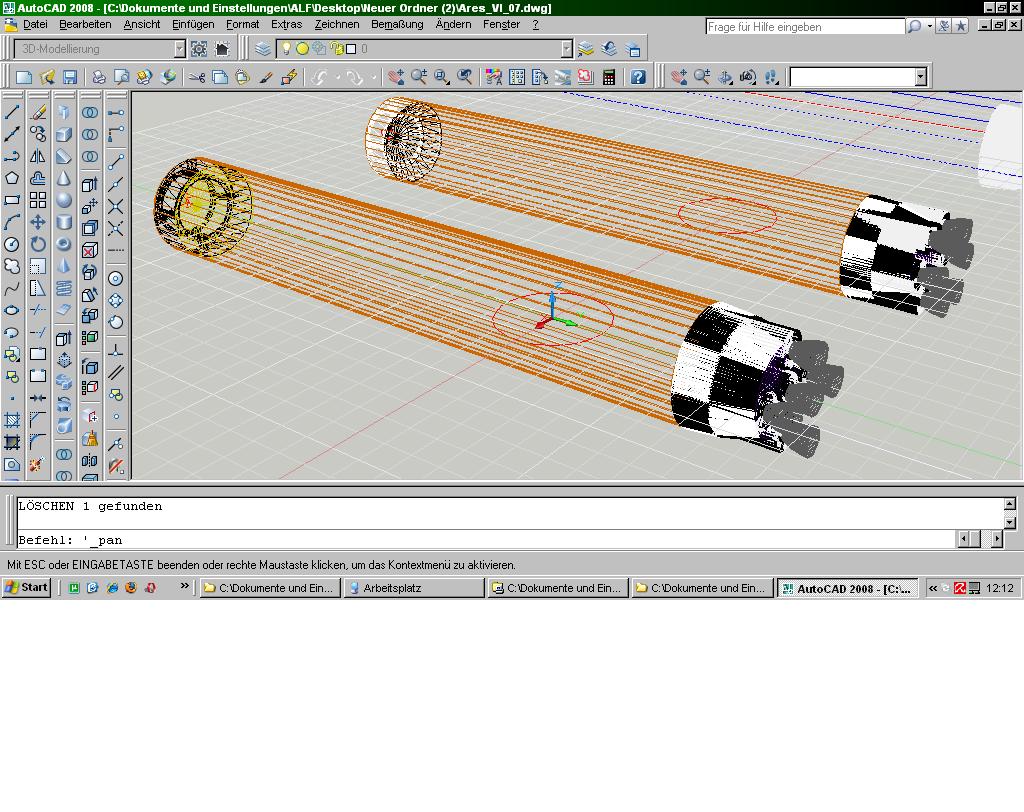Expand the hidden quick launch chevron

184,586
